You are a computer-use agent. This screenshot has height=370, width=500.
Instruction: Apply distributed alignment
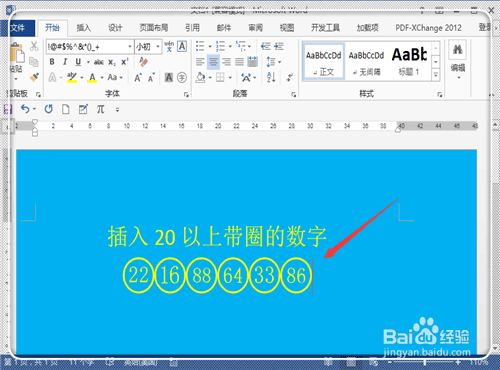(253, 62)
